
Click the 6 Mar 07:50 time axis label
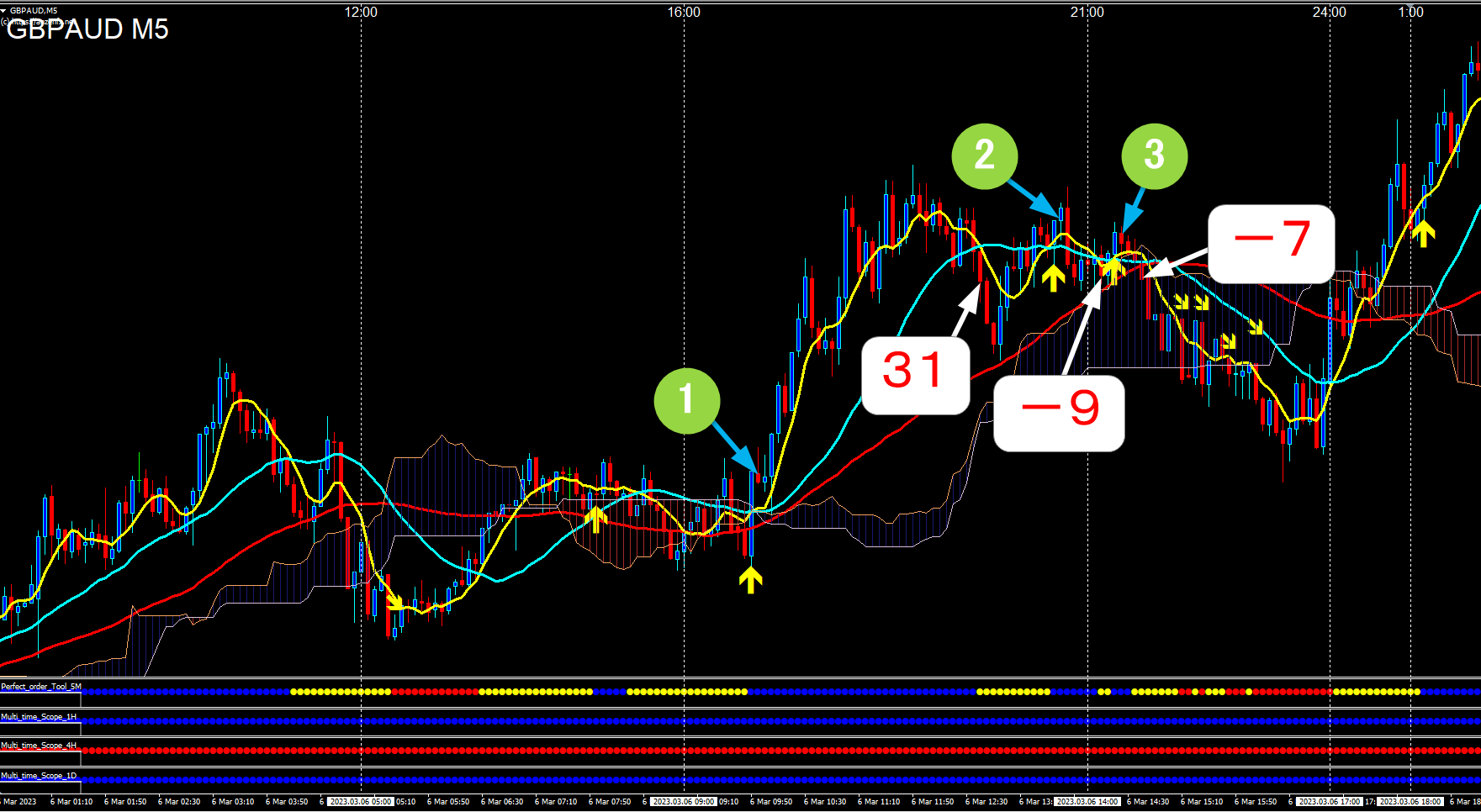tap(610, 802)
